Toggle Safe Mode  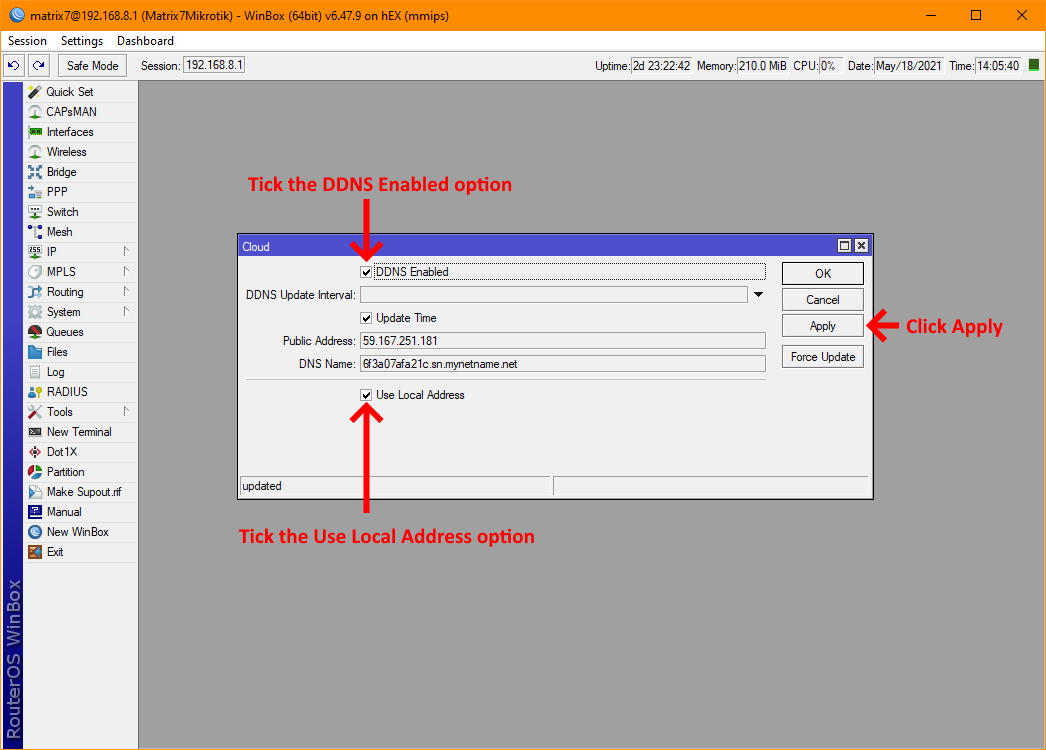tap(92, 65)
